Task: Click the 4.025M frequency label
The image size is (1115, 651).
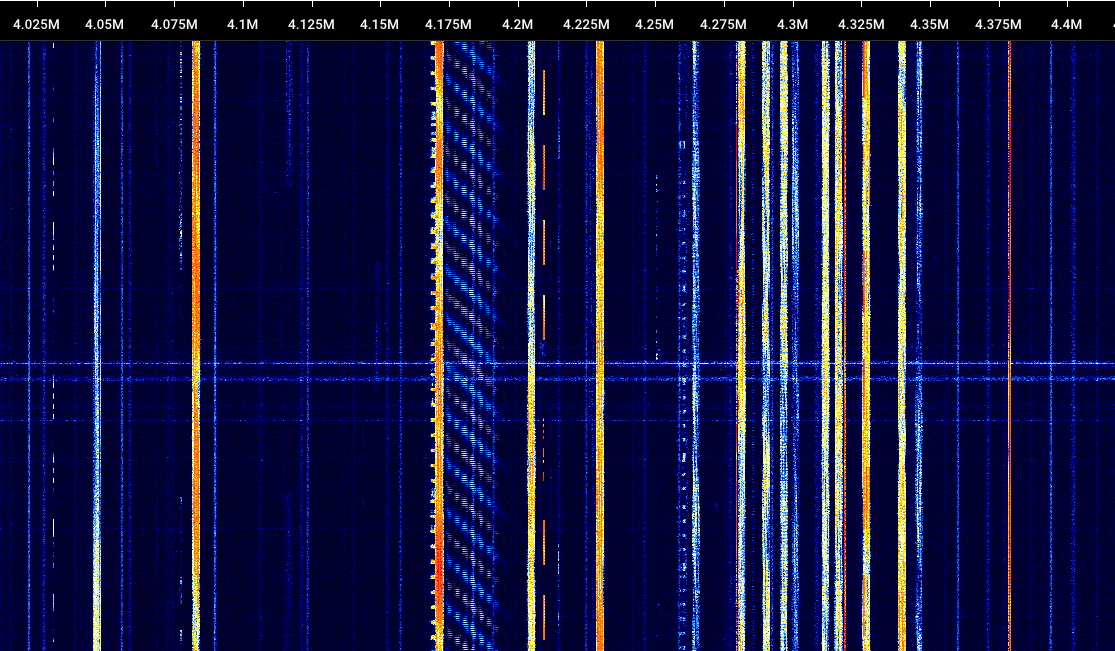Action: point(36,24)
